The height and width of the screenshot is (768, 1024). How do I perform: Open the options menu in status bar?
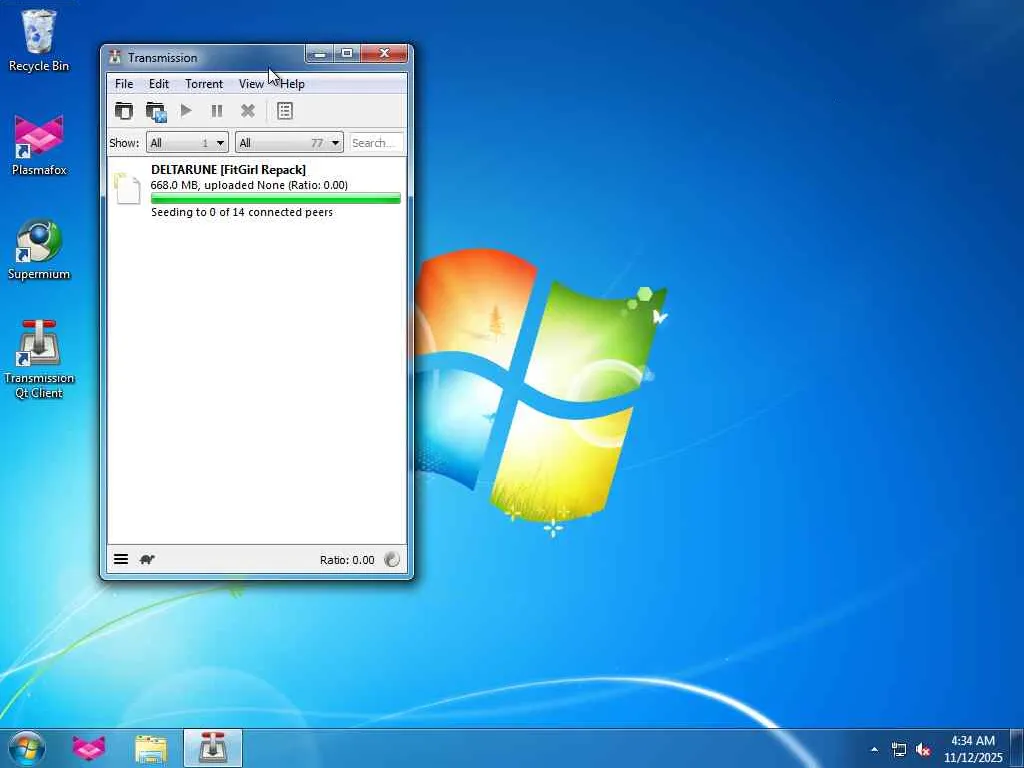(x=121, y=559)
